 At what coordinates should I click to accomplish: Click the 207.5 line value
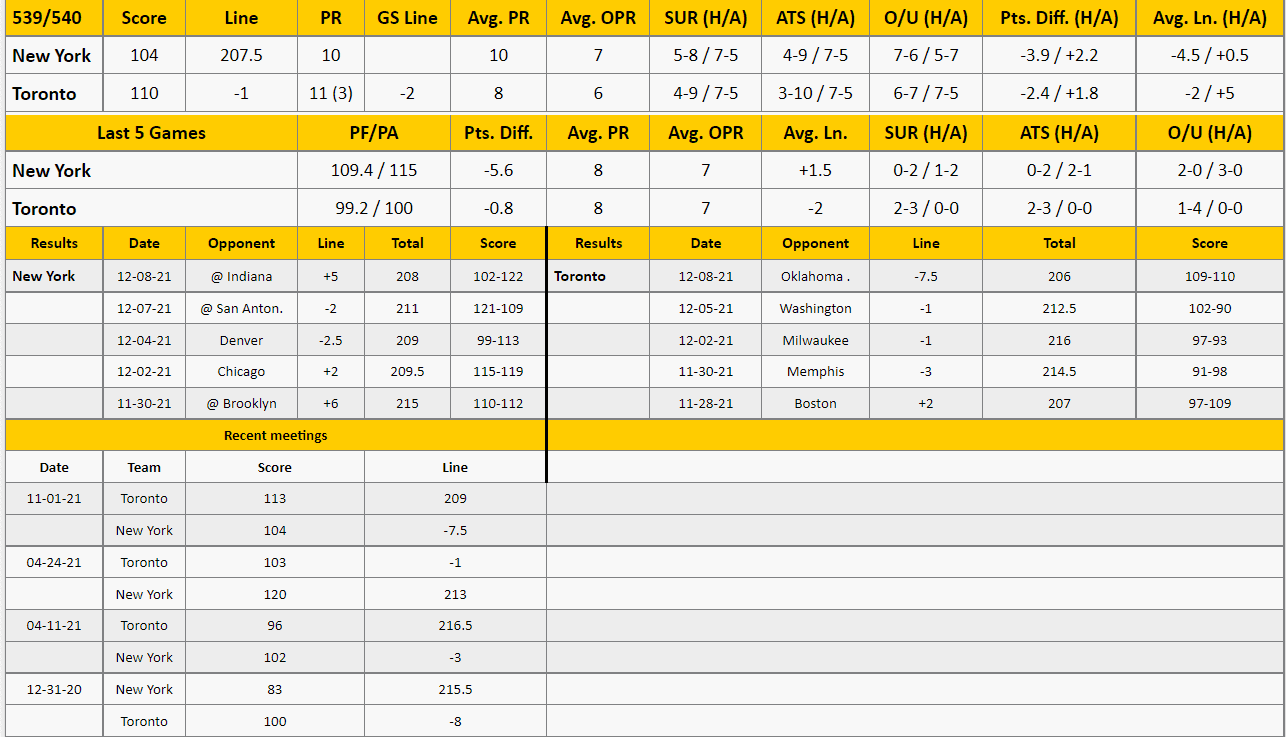pos(241,56)
